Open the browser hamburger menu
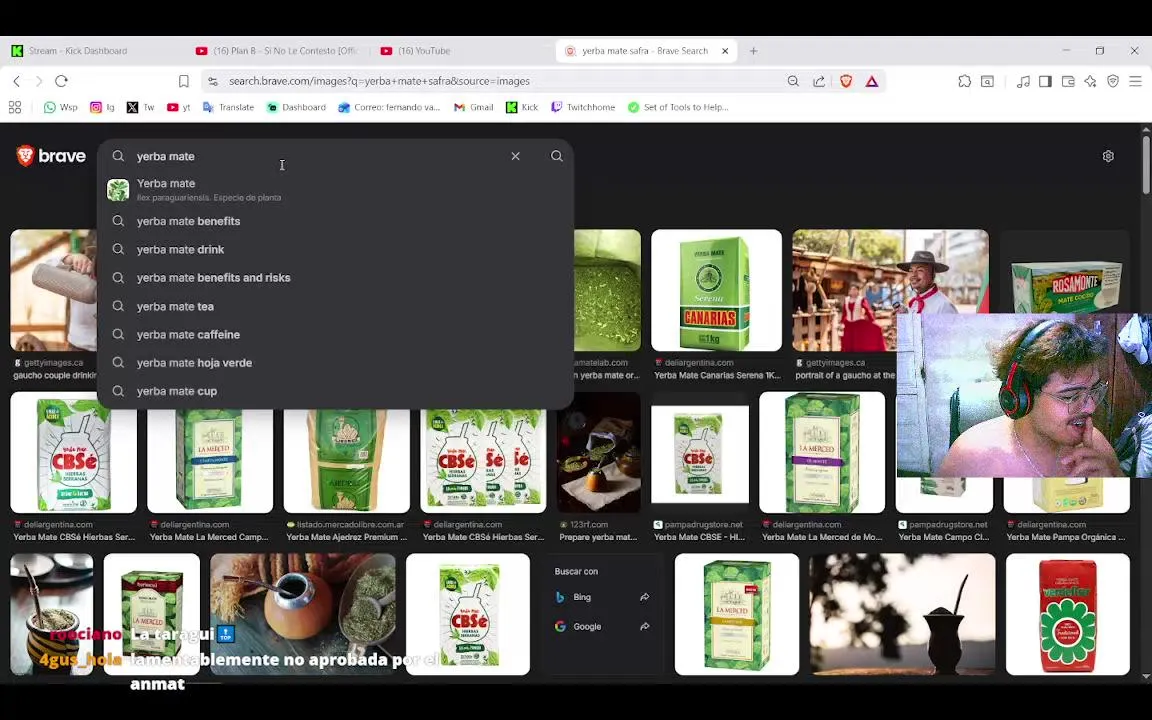The image size is (1152, 720). pos(1135,82)
